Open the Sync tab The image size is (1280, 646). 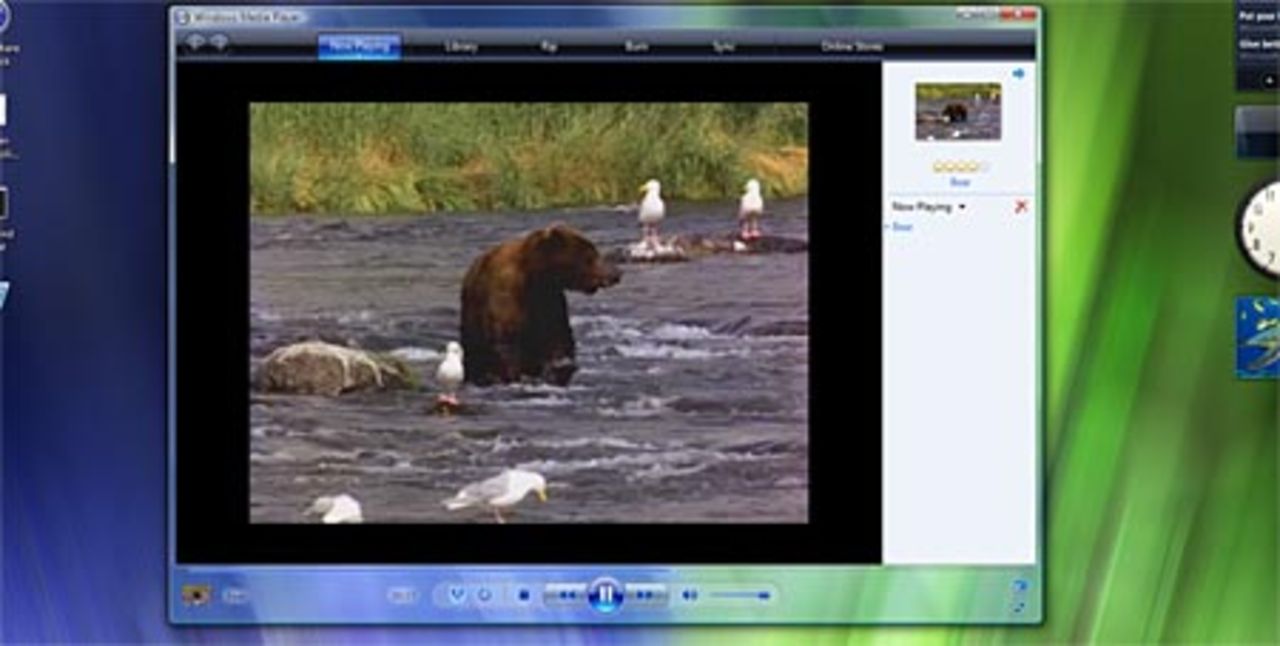coord(723,46)
